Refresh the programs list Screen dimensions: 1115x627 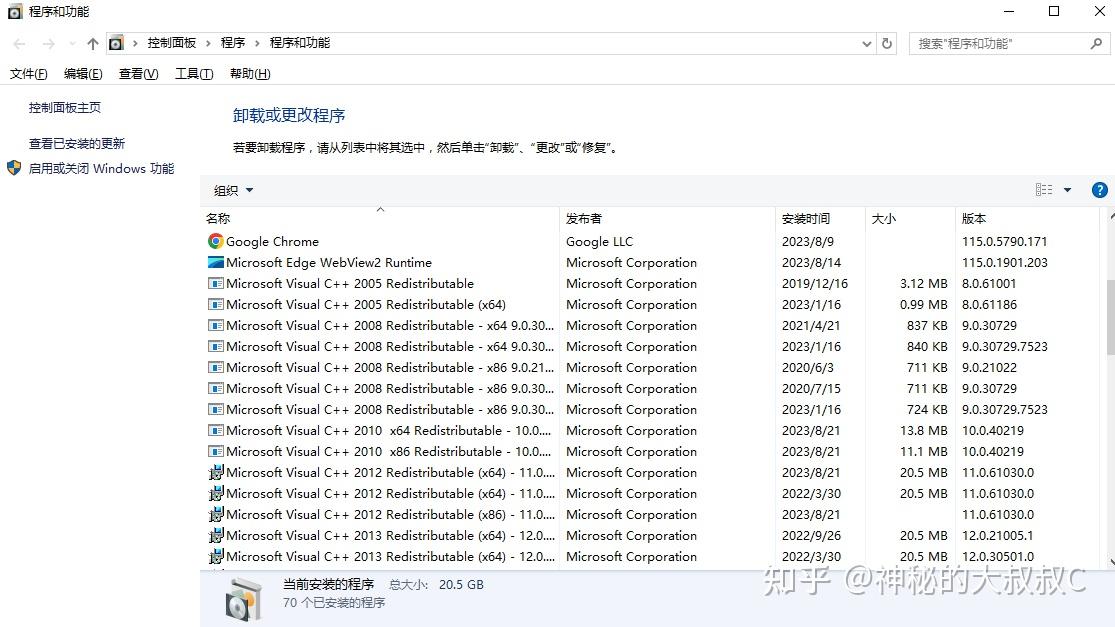(x=887, y=43)
